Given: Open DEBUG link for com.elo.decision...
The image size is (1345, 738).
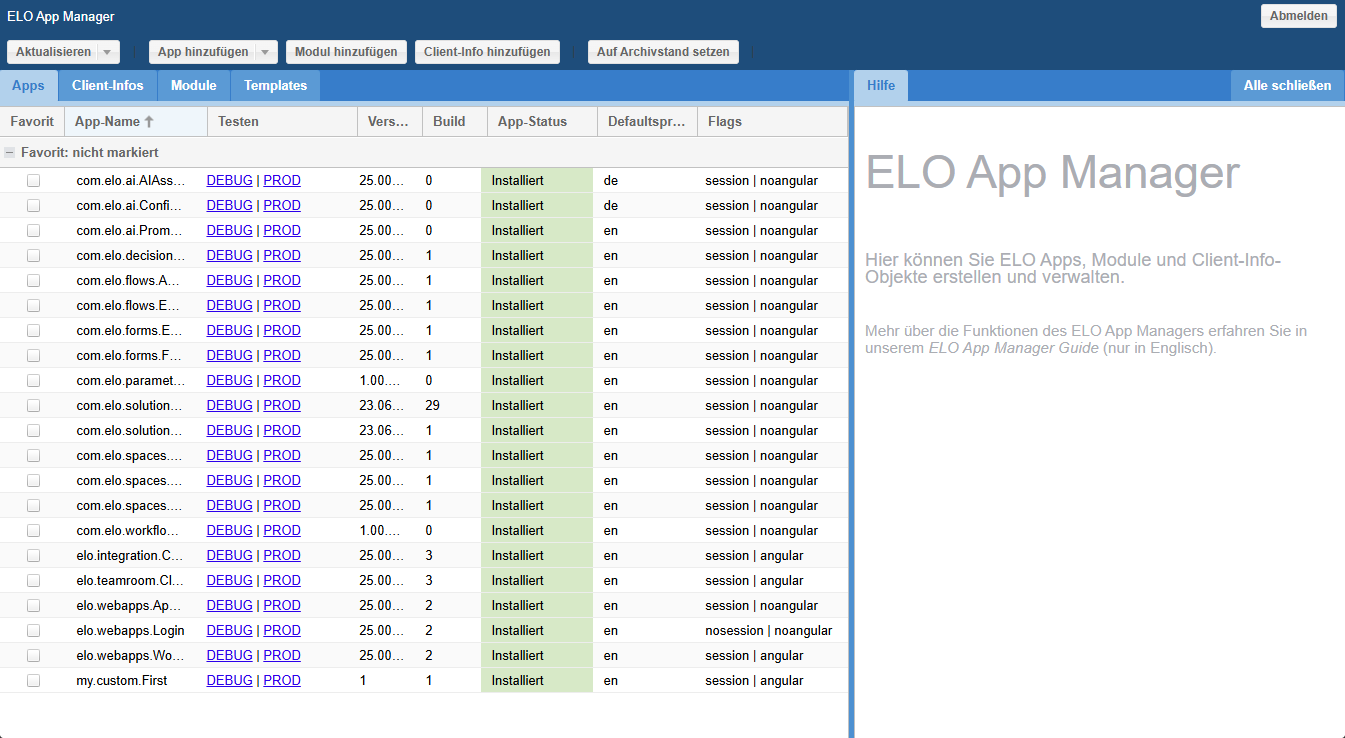Looking at the screenshot, I should pyautogui.click(x=229, y=256).
